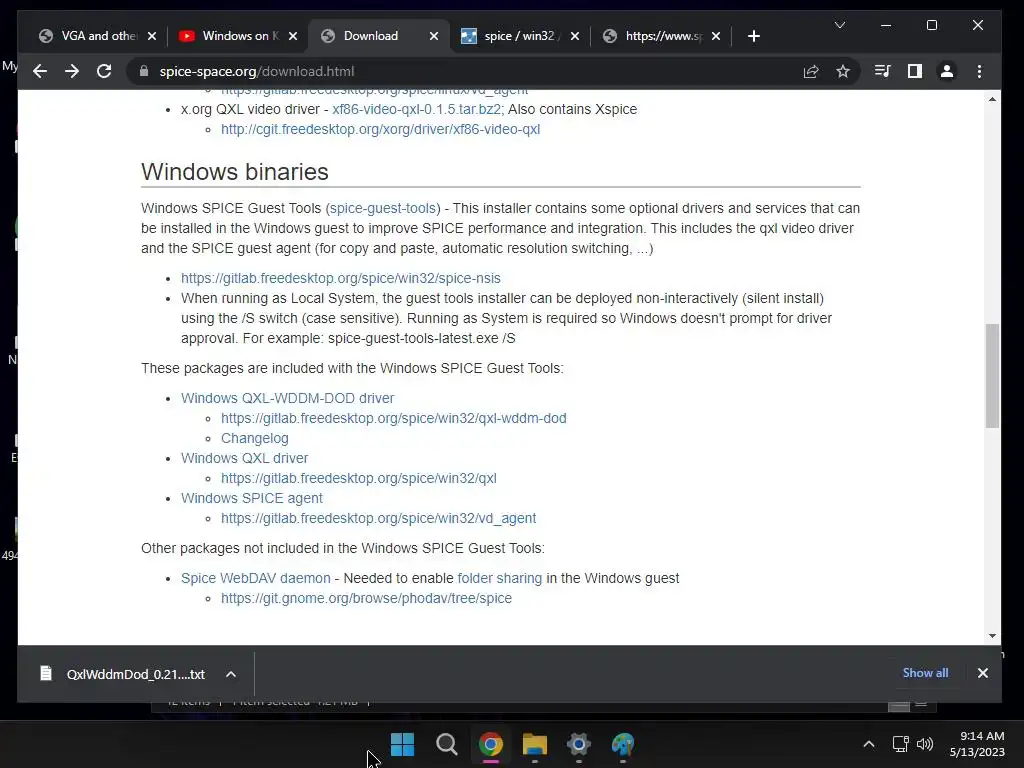Open the folder sharing link

pos(500,578)
